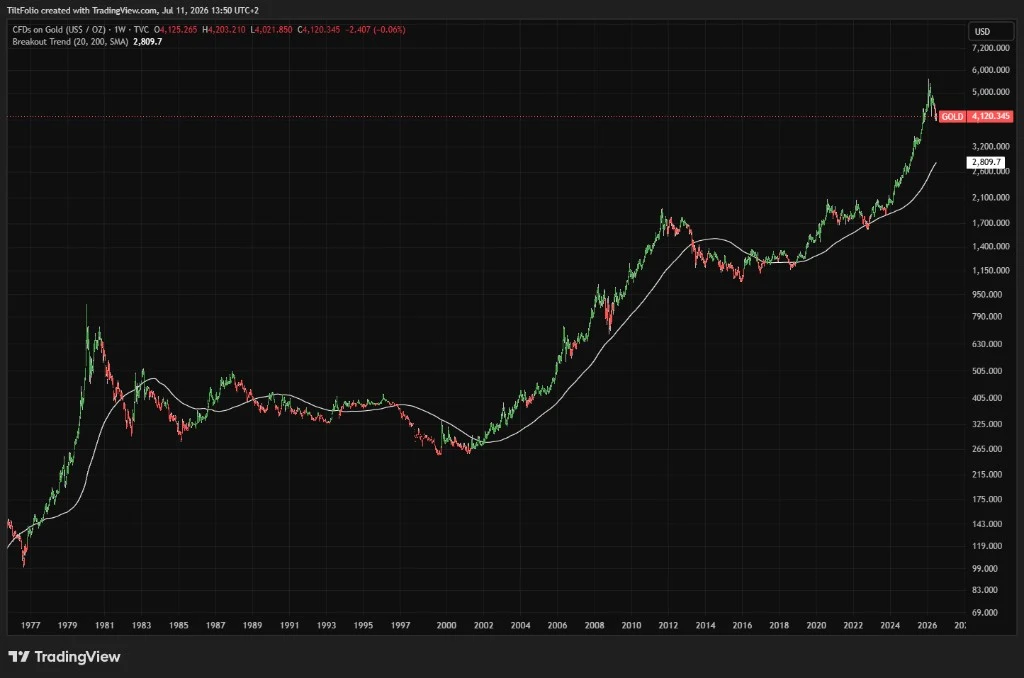Image resolution: width=1024 pixels, height=678 pixels.
Task: Click the 2014 time axis label
Action: tap(705, 625)
